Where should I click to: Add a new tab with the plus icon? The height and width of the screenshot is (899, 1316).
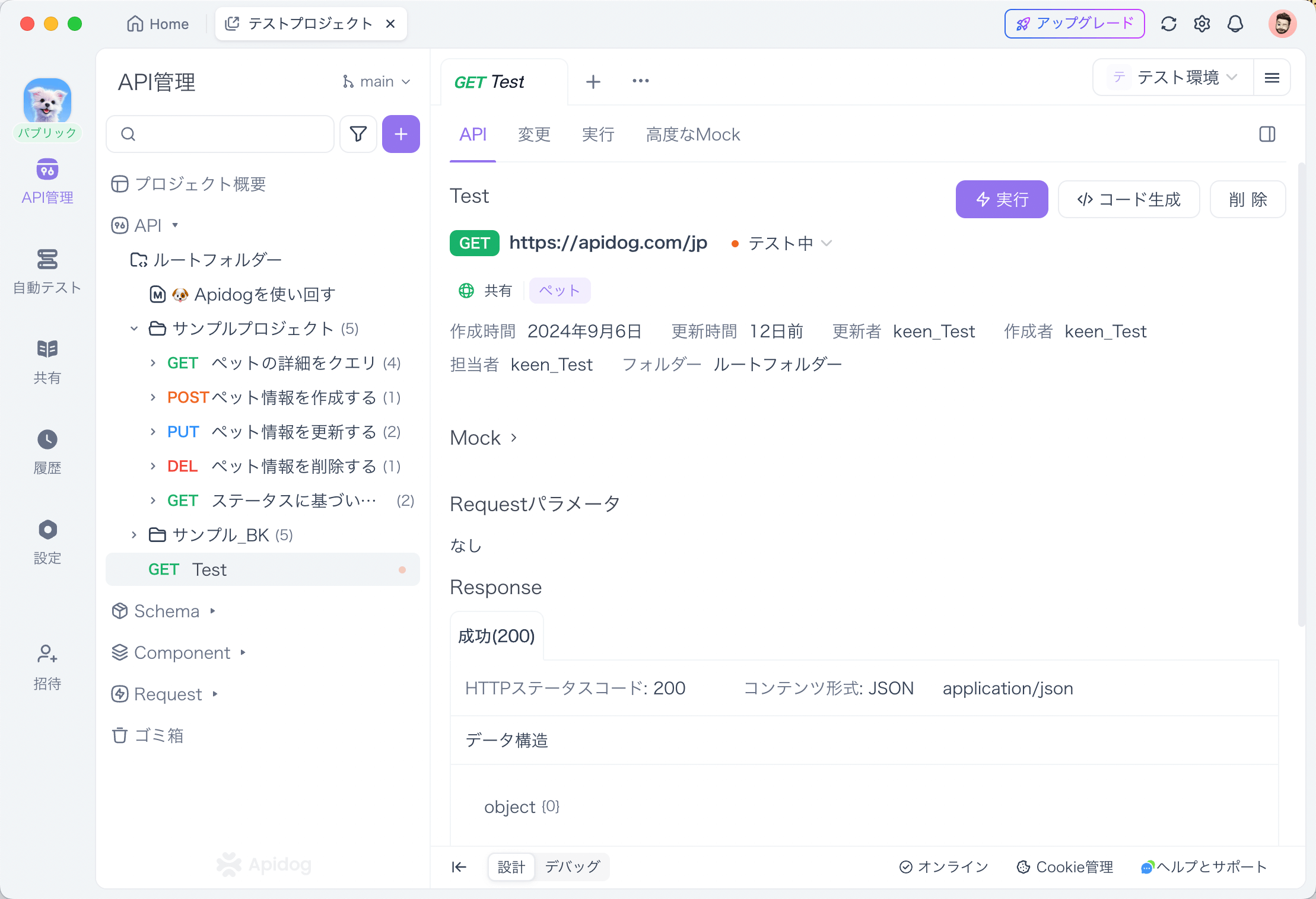coord(593,81)
